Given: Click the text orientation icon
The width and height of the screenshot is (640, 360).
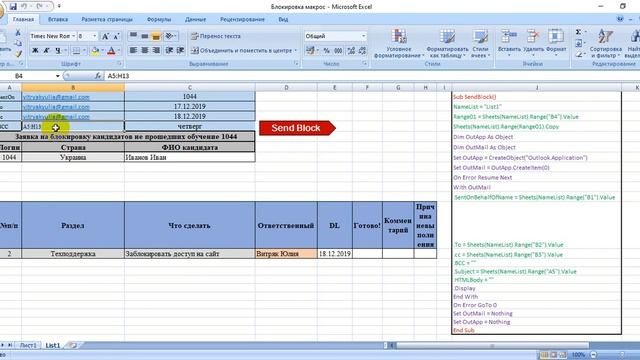Looking at the screenshot, I should point(169,36).
